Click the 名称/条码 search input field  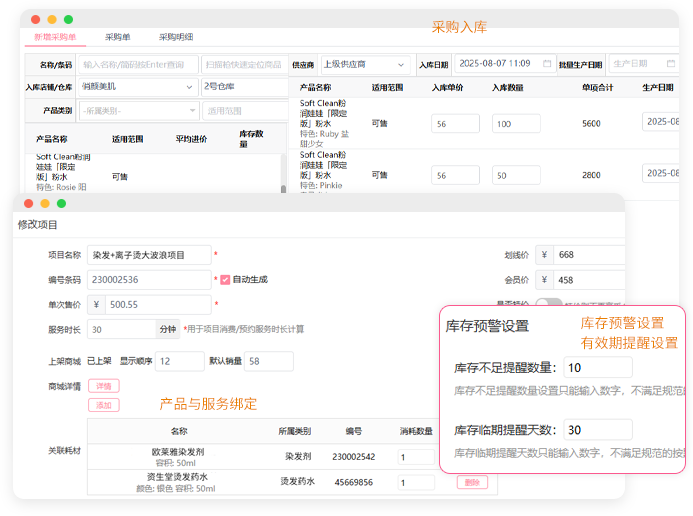[x=138, y=65]
